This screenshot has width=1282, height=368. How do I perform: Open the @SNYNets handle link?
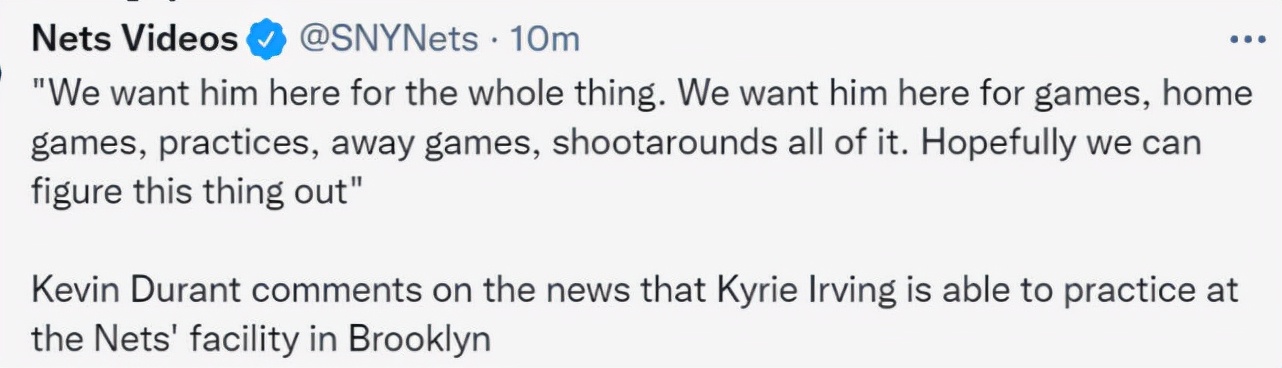(391, 39)
